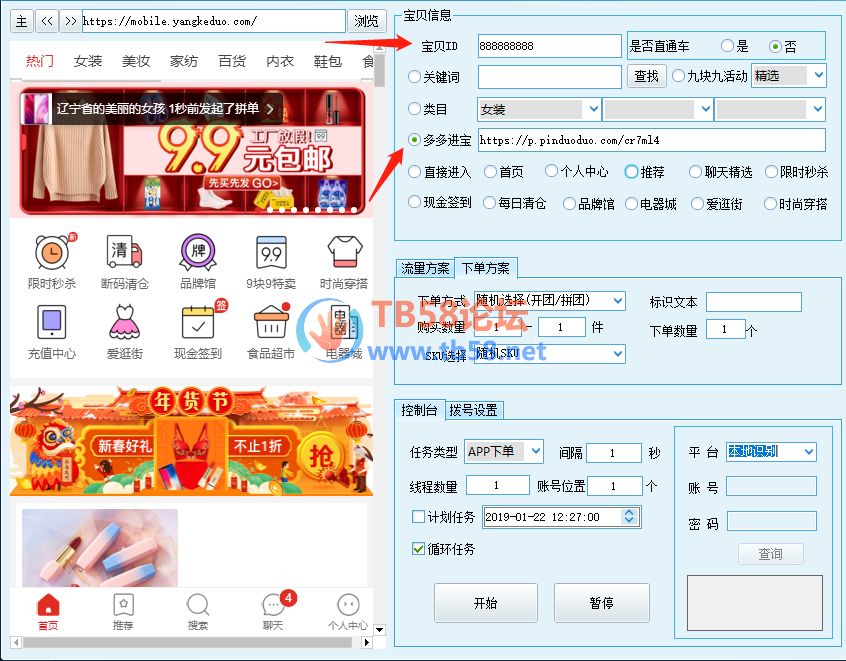The width and height of the screenshot is (846, 661).
Task: Click the 关键词 text input field
Action: point(550,76)
